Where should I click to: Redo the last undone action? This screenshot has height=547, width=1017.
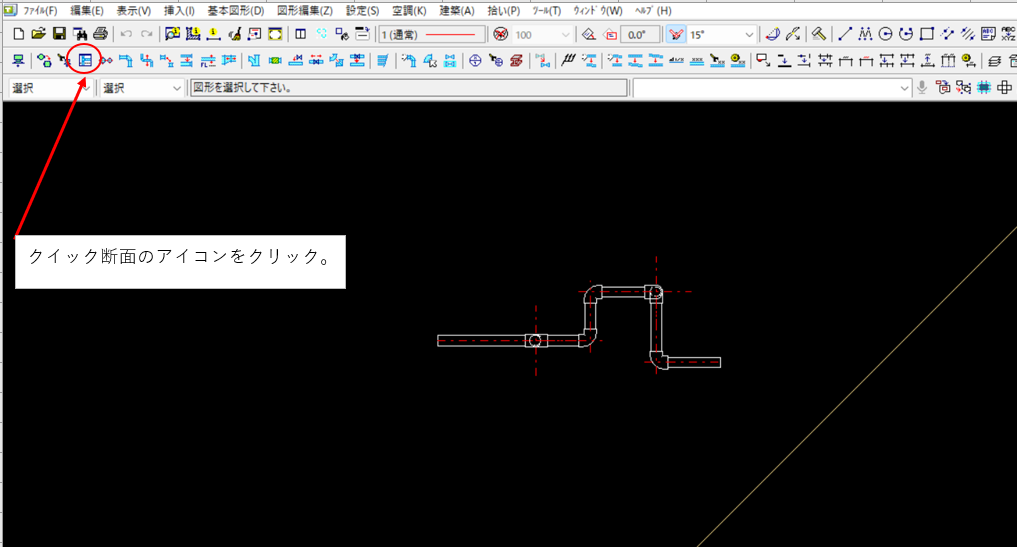(x=147, y=34)
